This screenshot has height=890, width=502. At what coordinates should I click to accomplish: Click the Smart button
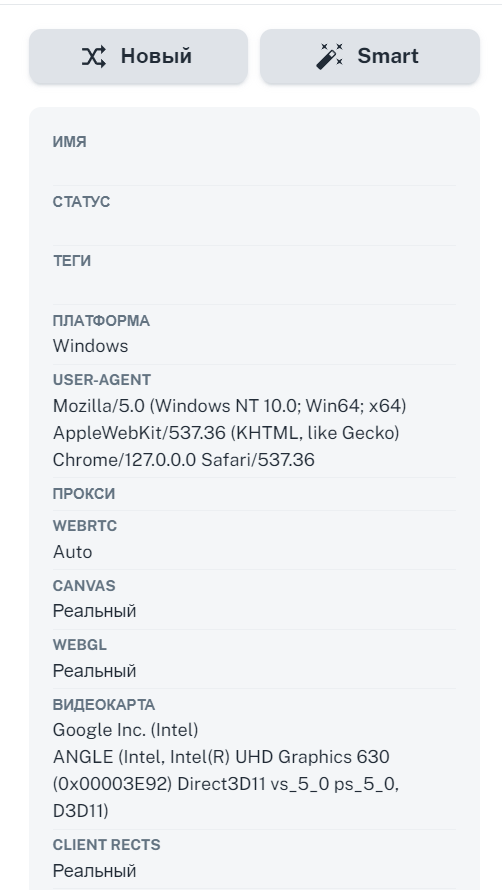click(370, 56)
